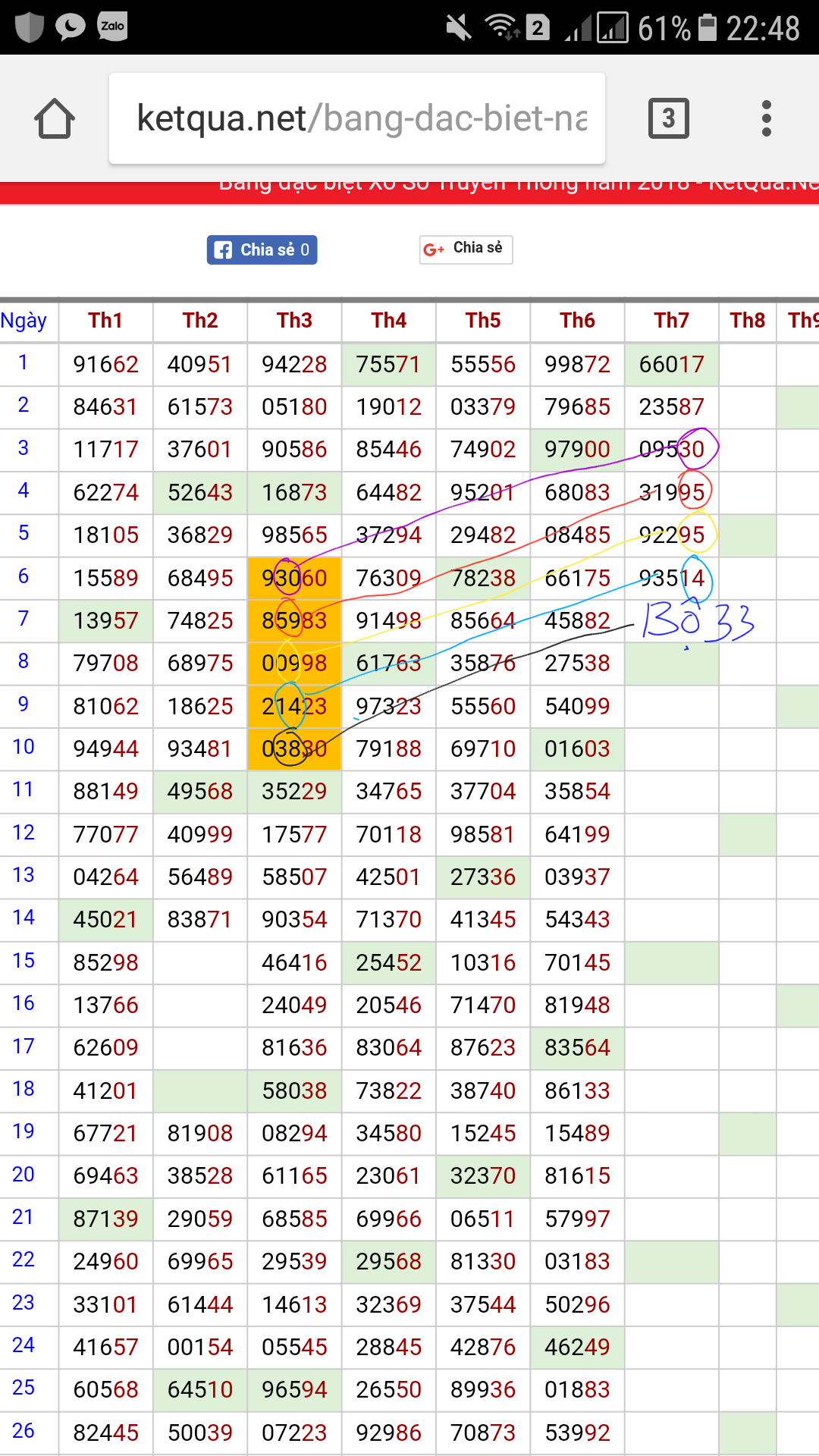Click result 93514 in Th7 column

click(x=672, y=579)
